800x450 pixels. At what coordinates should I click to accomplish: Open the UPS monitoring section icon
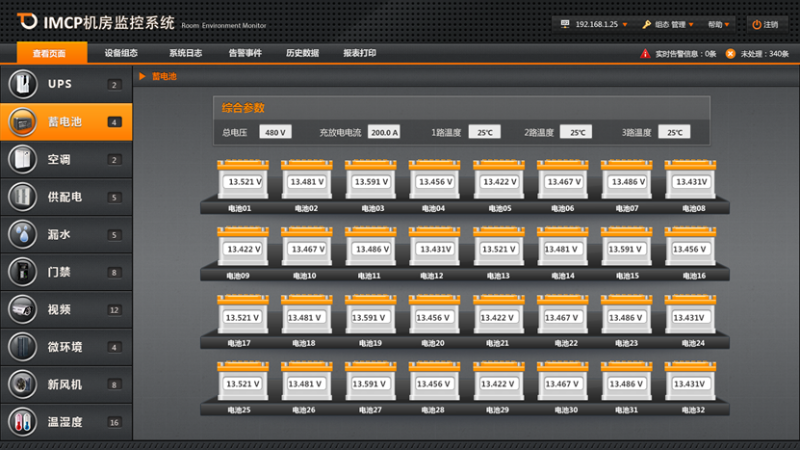tap(22, 83)
